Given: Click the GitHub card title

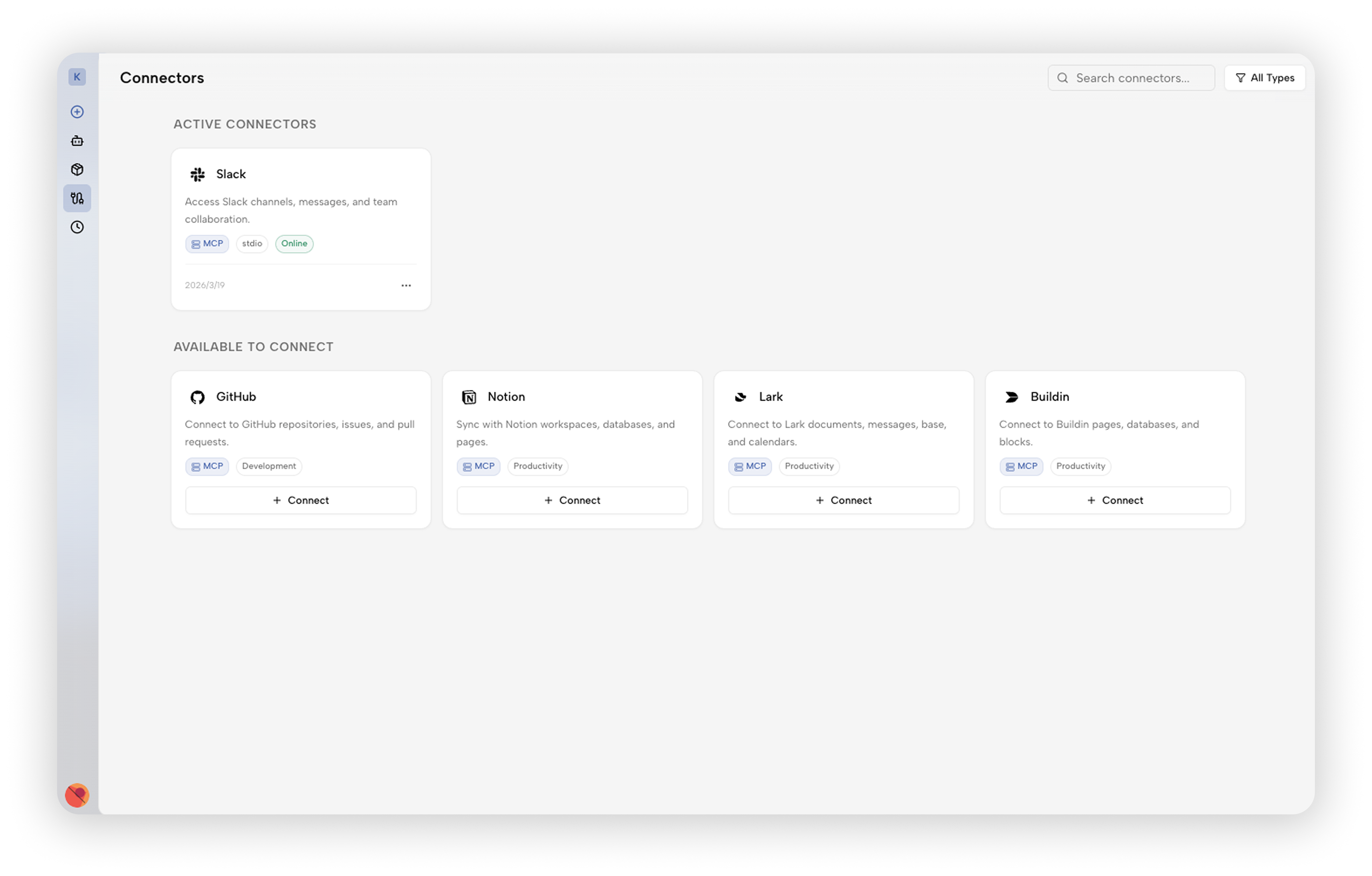Looking at the screenshot, I should point(236,397).
